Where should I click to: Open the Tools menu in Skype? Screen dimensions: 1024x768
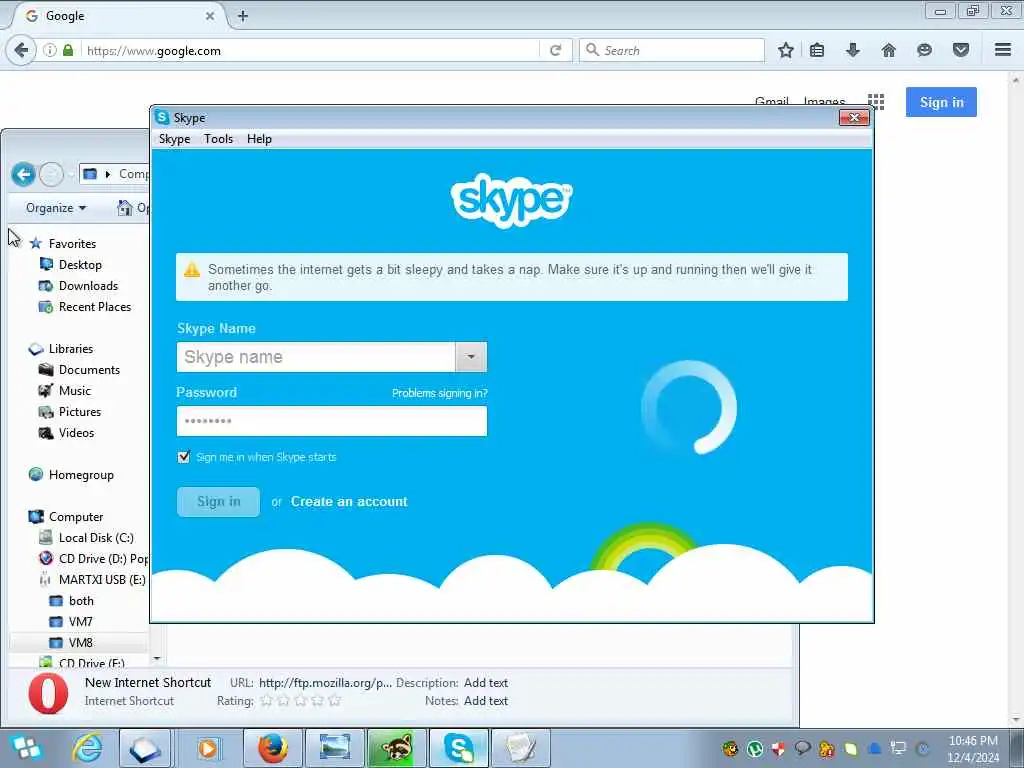pos(218,139)
